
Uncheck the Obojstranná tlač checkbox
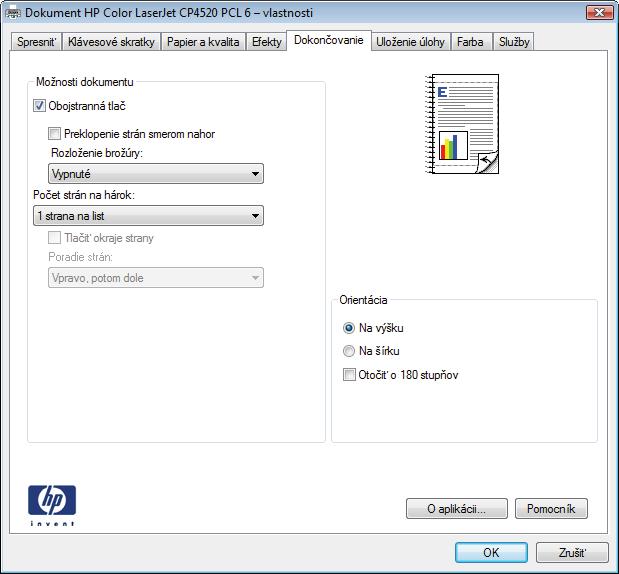point(39,106)
